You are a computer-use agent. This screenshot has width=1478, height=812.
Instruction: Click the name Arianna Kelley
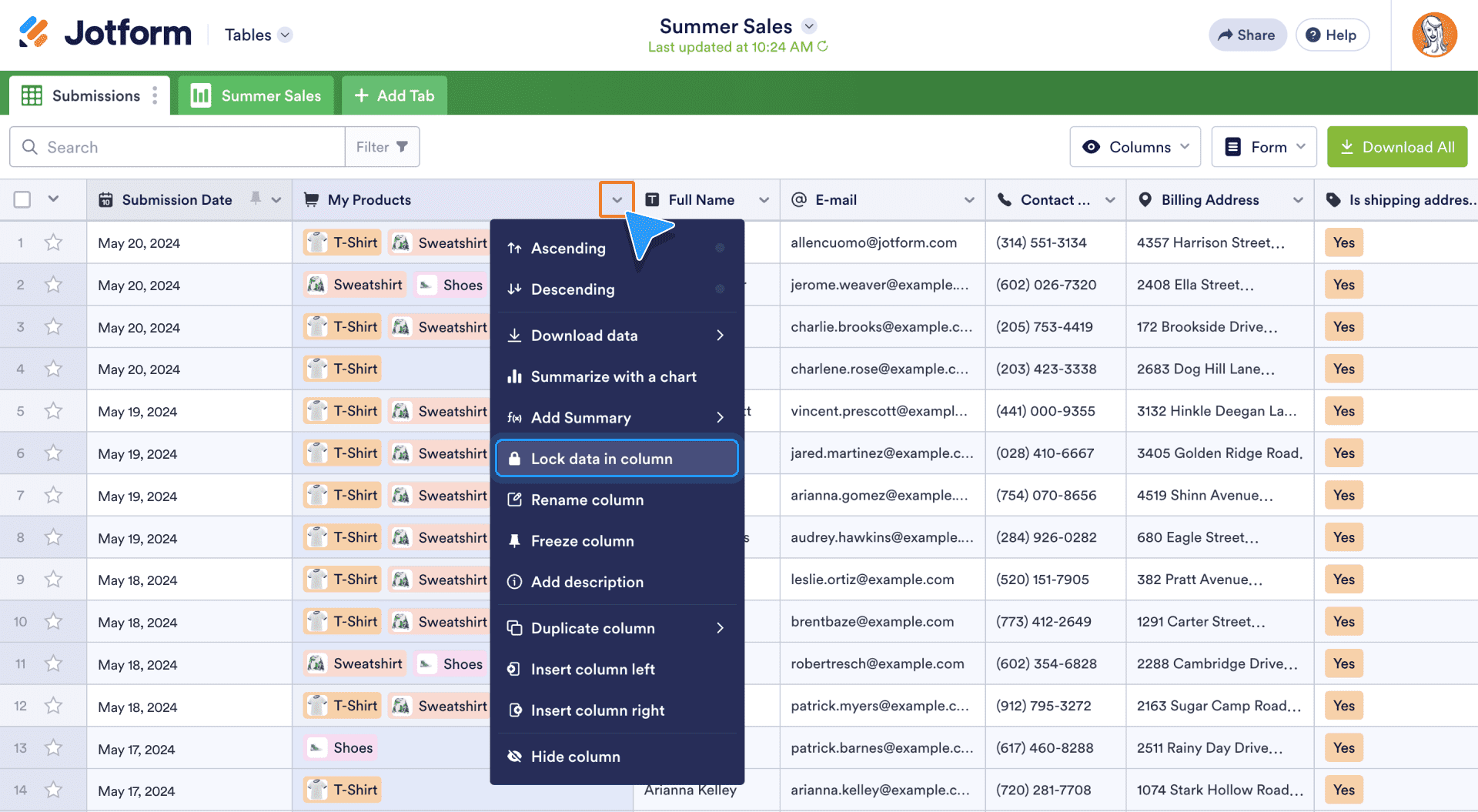pos(691,790)
